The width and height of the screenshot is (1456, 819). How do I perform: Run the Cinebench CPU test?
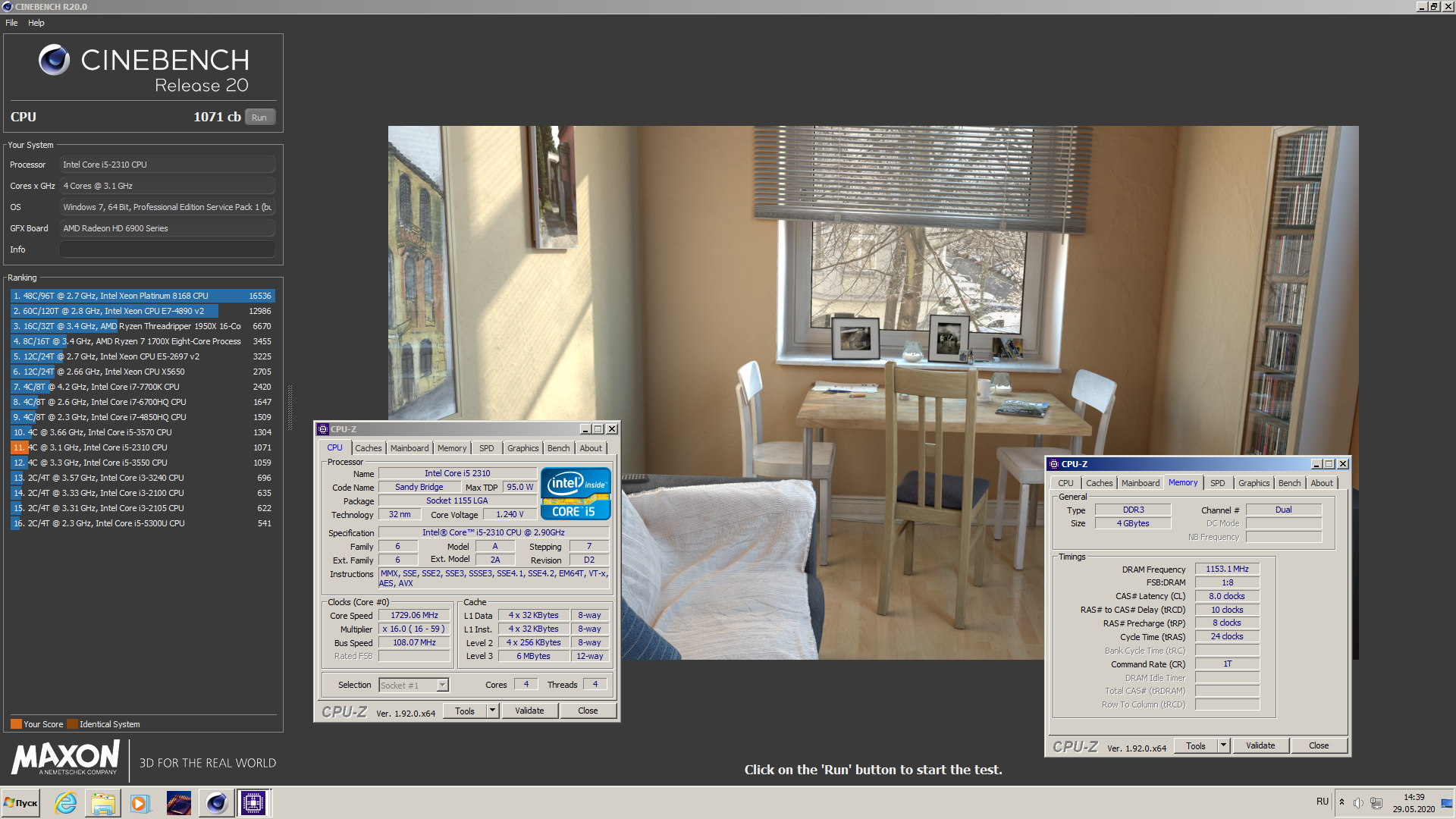point(259,118)
